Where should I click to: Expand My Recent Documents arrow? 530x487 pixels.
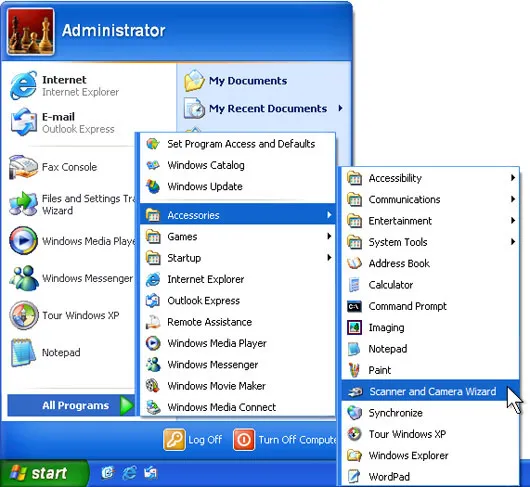[x=340, y=108]
